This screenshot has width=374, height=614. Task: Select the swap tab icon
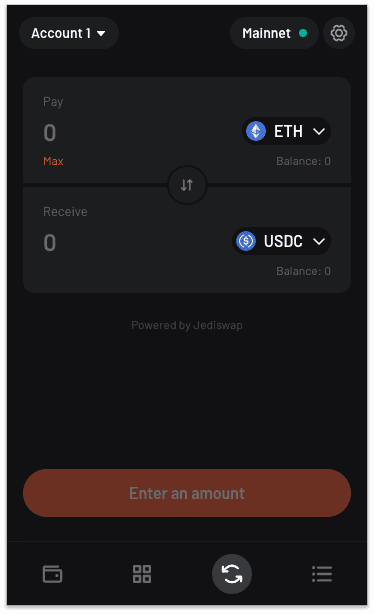click(232, 574)
